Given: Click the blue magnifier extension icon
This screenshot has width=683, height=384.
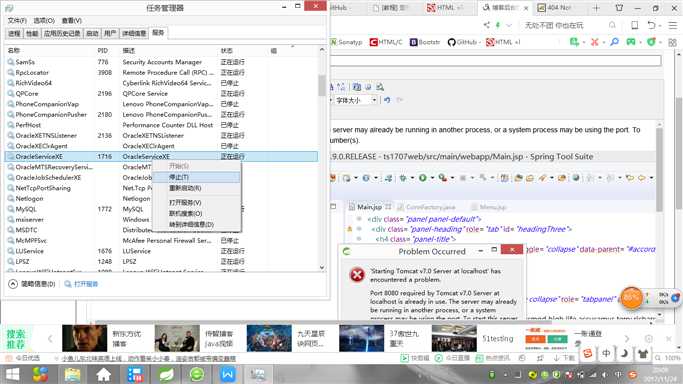Looking at the screenshot, I should coord(614,42).
